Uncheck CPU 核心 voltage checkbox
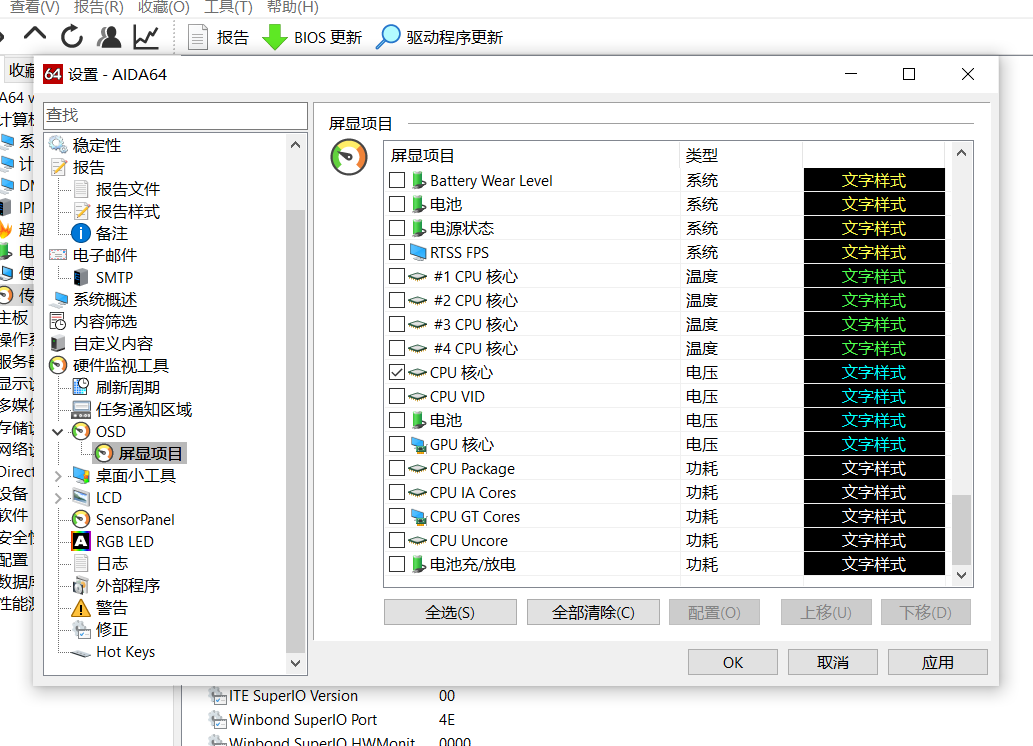This screenshot has width=1033, height=746. tap(397, 372)
